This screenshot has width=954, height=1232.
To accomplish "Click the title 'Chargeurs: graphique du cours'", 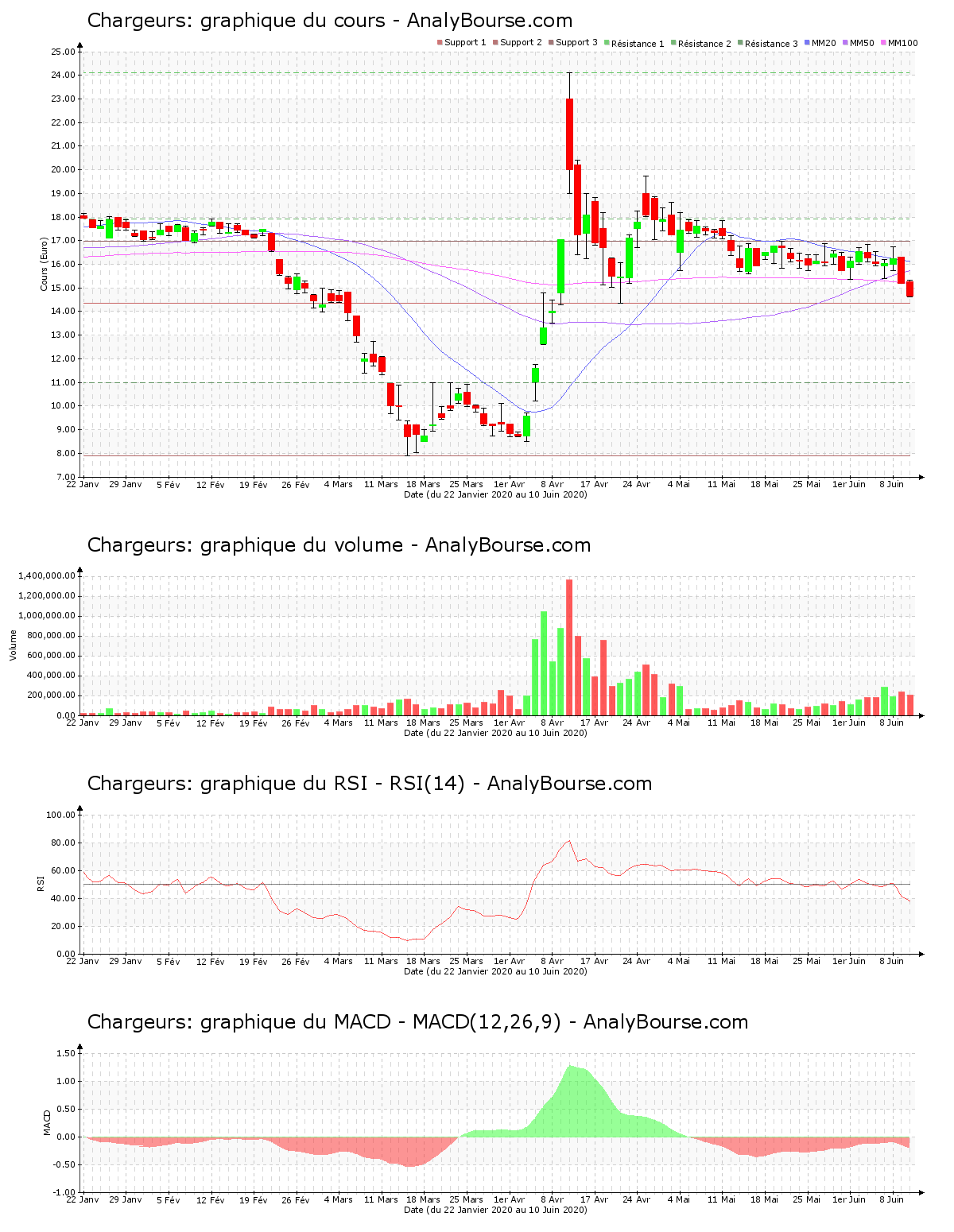I will click(330, 21).
